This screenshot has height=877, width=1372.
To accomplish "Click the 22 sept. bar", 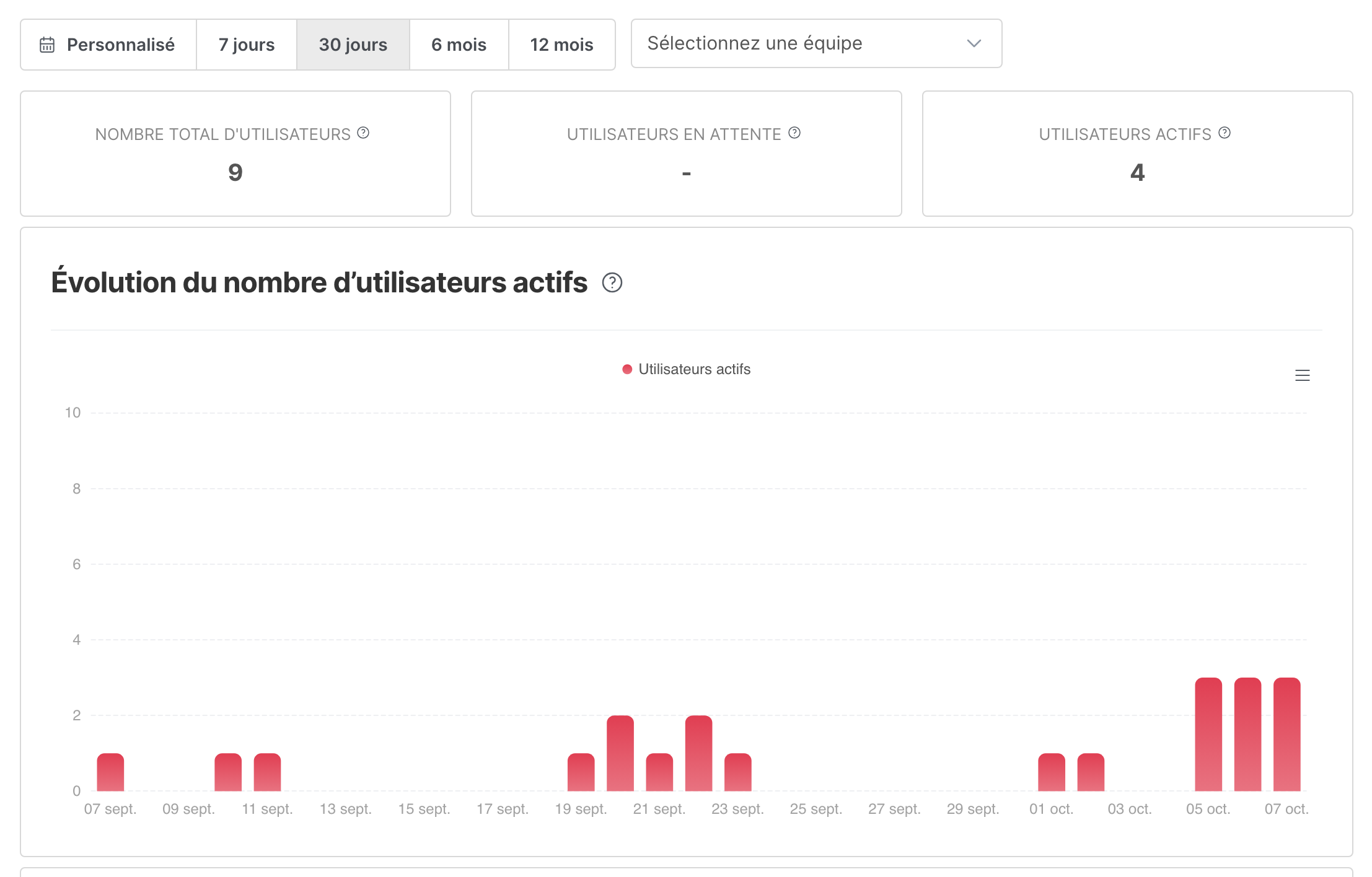I will 699,753.
